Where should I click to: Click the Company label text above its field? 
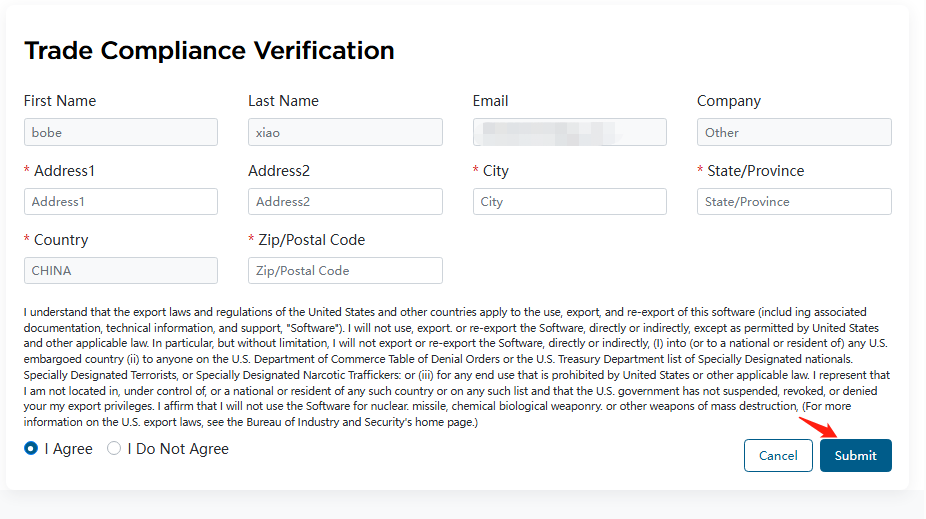(728, 101)
